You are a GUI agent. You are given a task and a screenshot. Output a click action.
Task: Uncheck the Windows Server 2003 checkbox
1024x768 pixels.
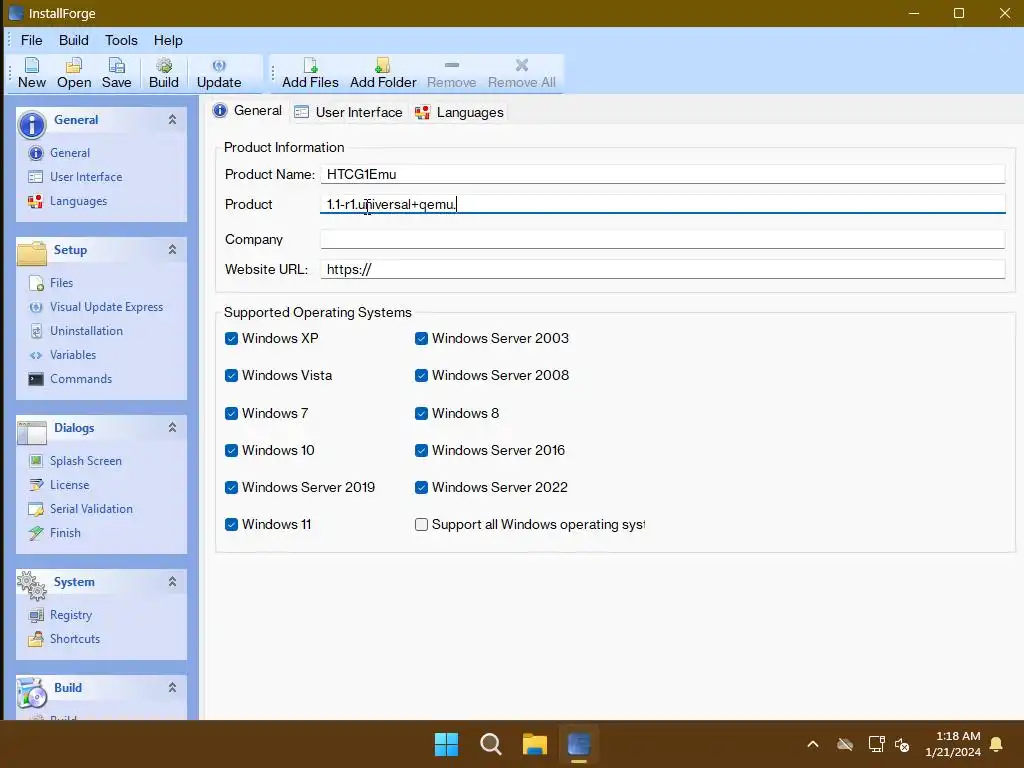pos(421,338)
